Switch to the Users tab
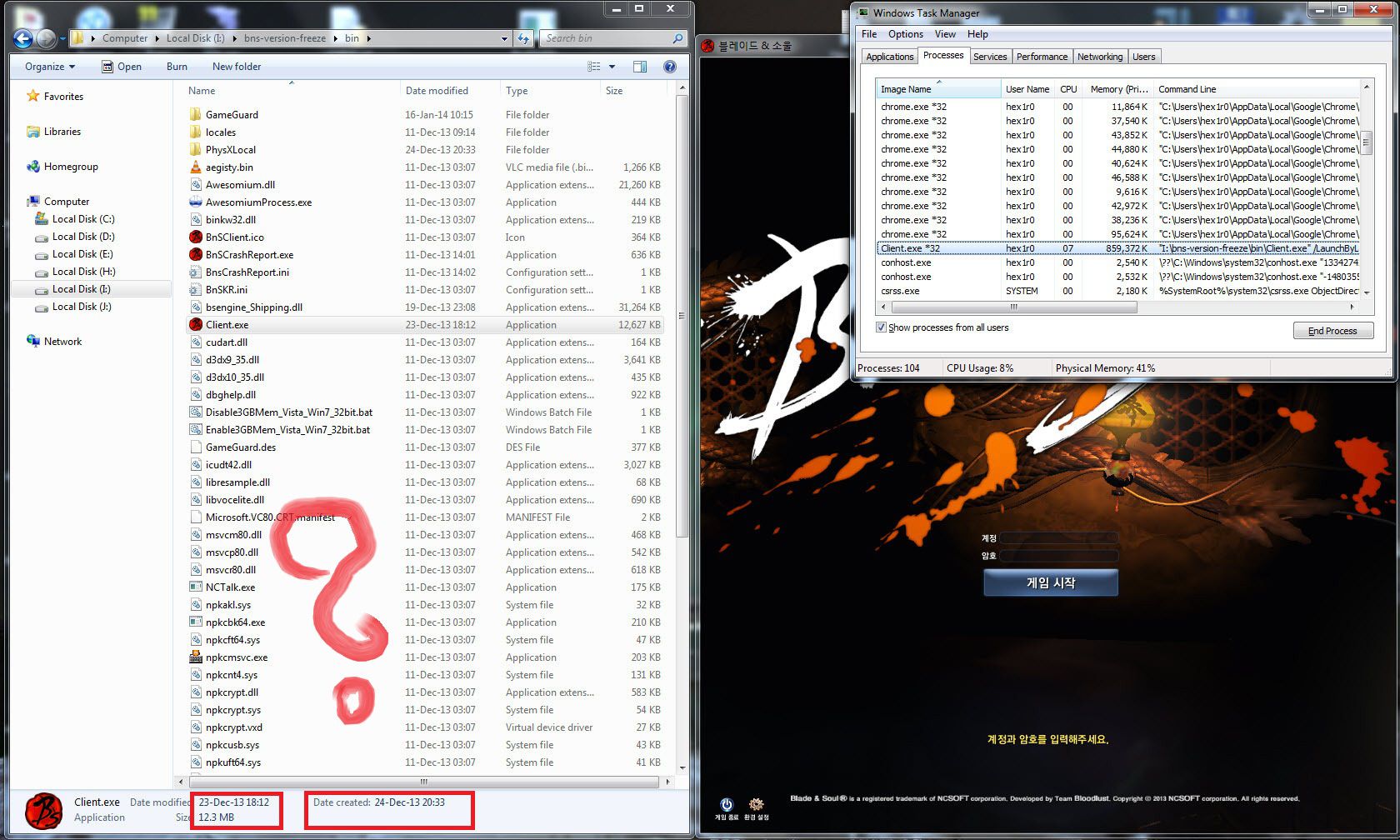1400x840 pixels. tap(1144, 57)
